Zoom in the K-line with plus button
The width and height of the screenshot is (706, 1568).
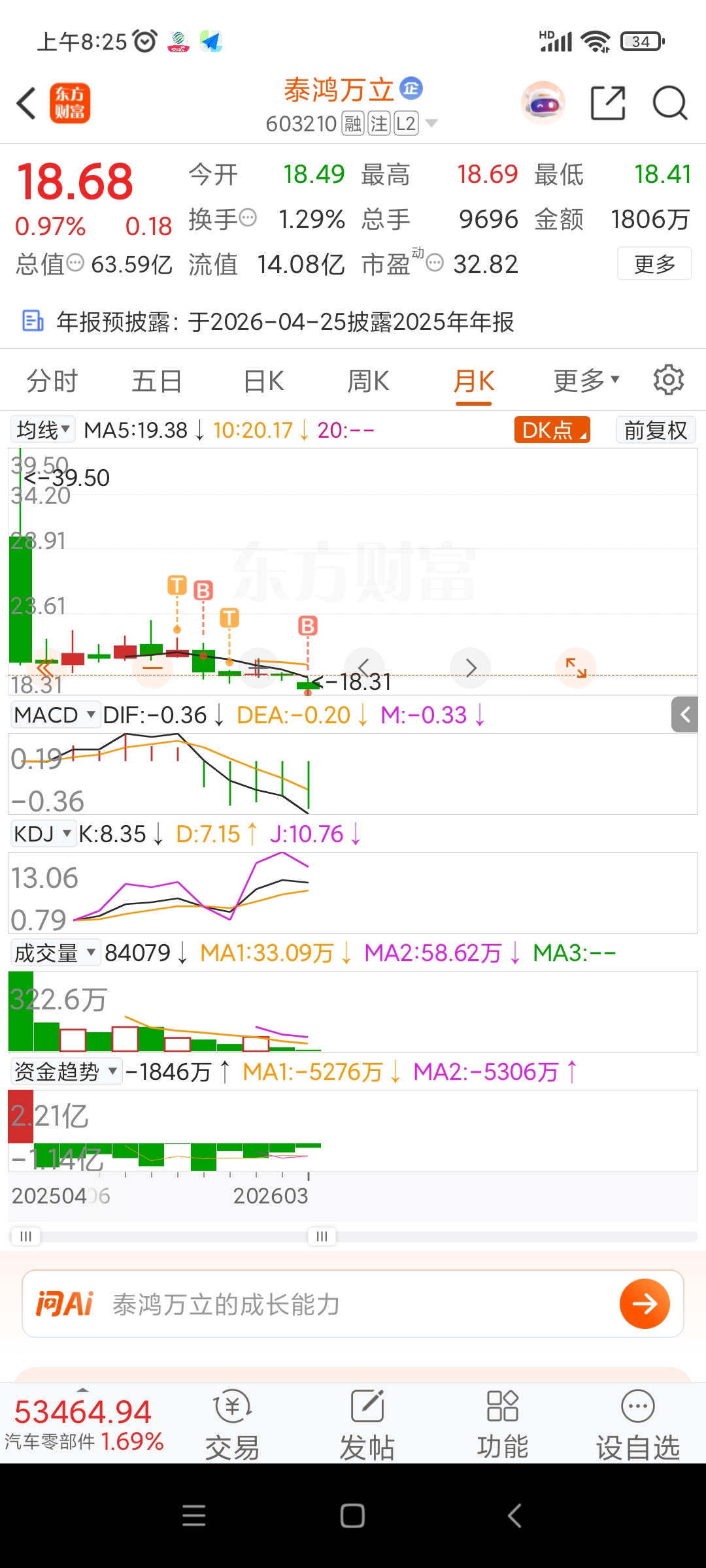(x=259, y=668)
